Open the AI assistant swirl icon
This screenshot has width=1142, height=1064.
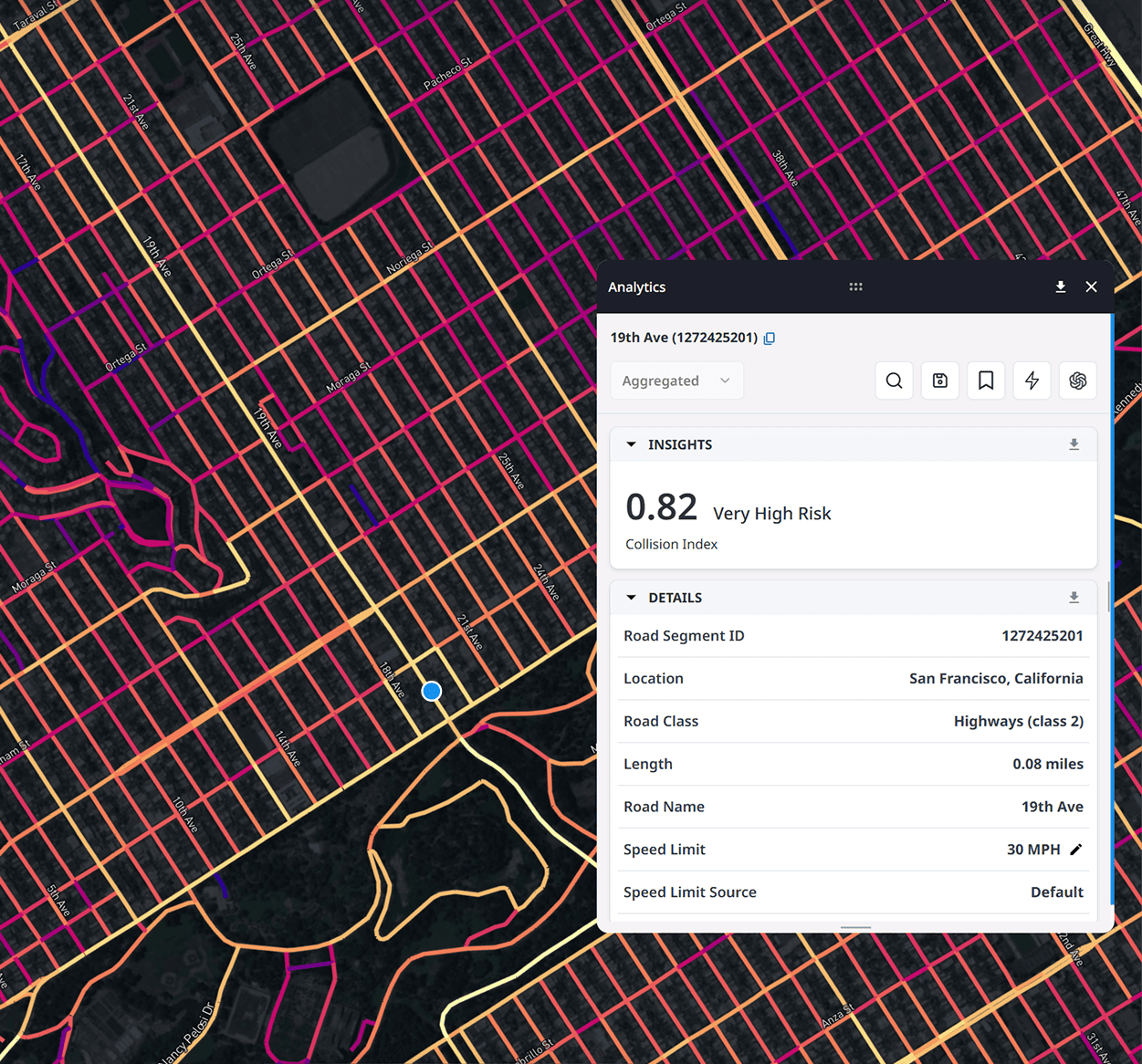(1078, 381)
